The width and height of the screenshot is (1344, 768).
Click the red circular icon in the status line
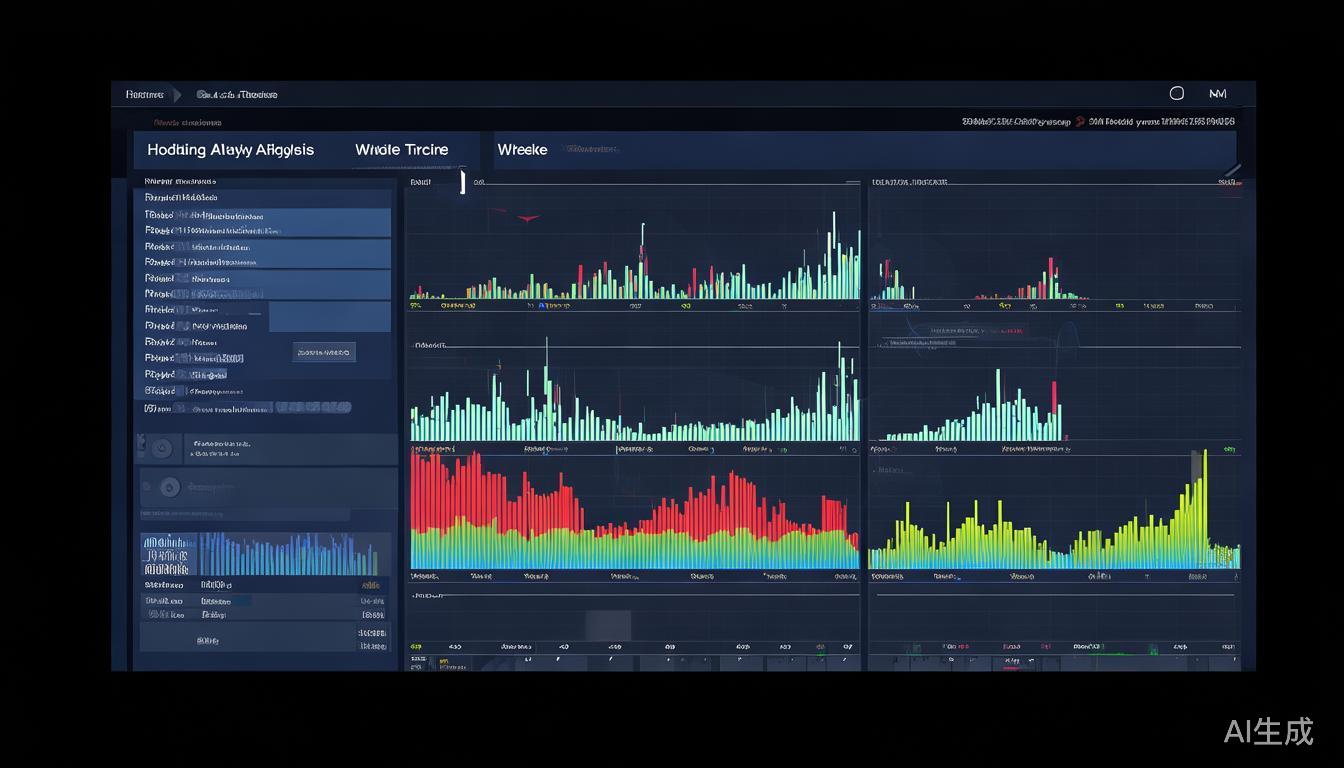click(1080, 122)
